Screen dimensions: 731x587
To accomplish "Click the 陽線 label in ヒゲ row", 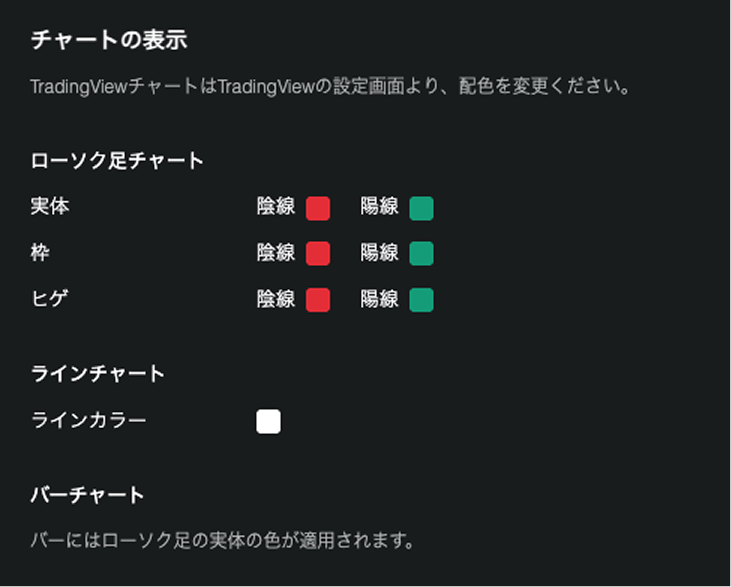I will [x=379, y=299].
